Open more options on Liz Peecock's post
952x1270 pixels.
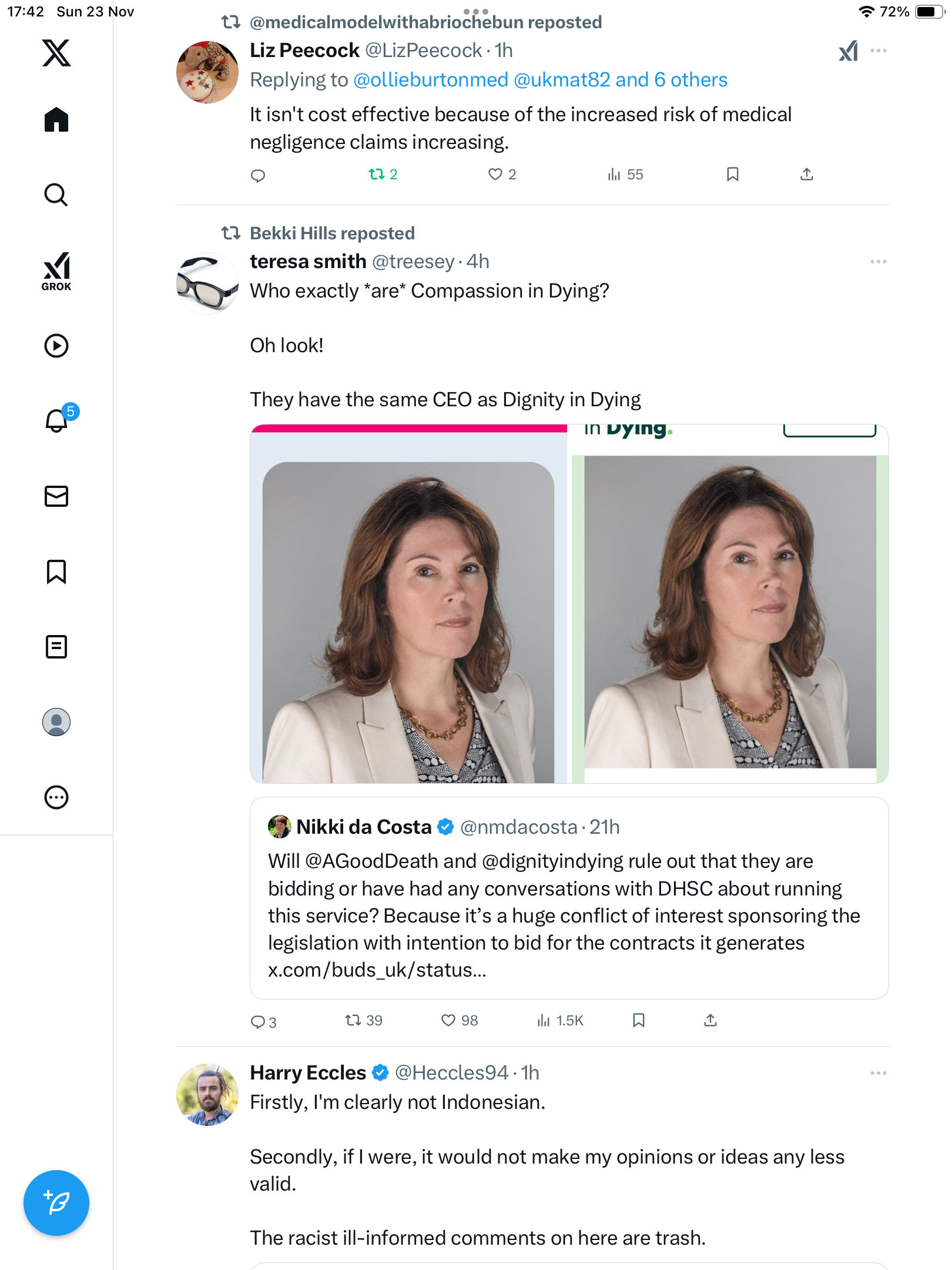(x=879, y=51)
